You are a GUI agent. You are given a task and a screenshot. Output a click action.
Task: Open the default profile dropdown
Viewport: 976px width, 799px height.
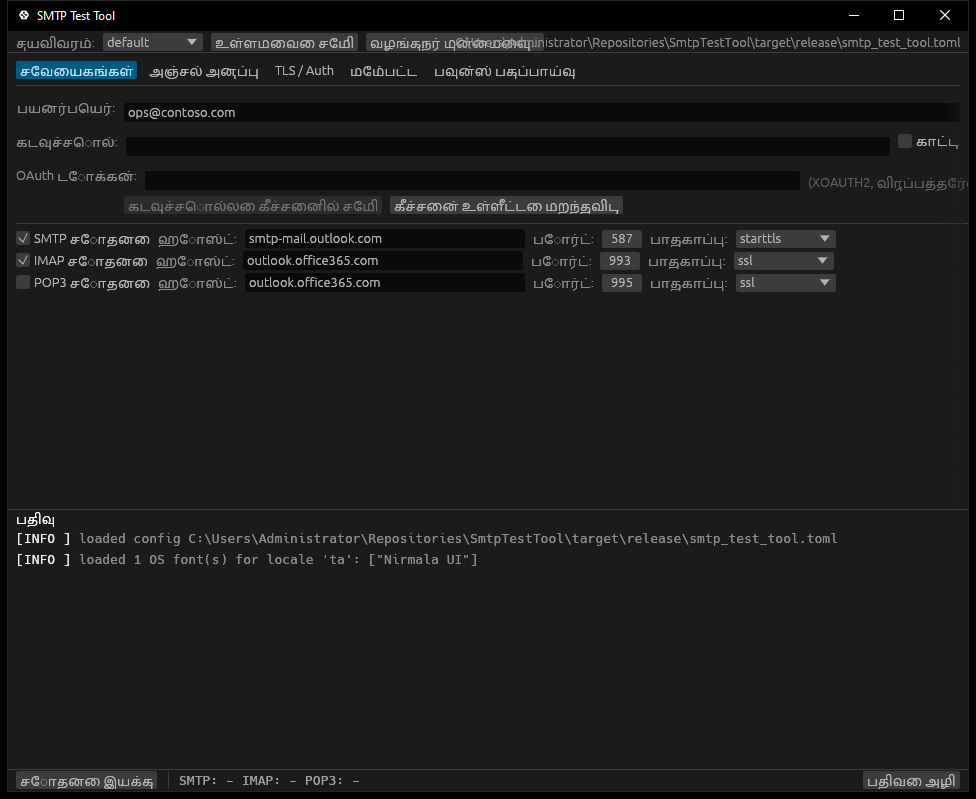tap(152, 42)
